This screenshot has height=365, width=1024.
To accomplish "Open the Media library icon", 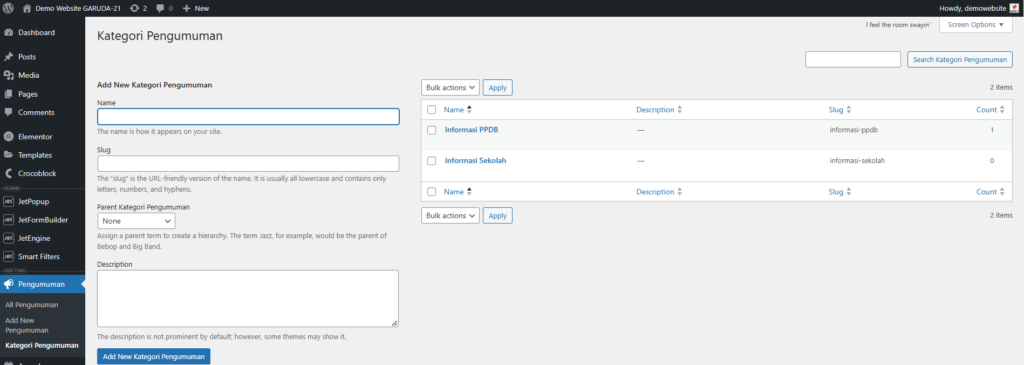I will point(8,75).
